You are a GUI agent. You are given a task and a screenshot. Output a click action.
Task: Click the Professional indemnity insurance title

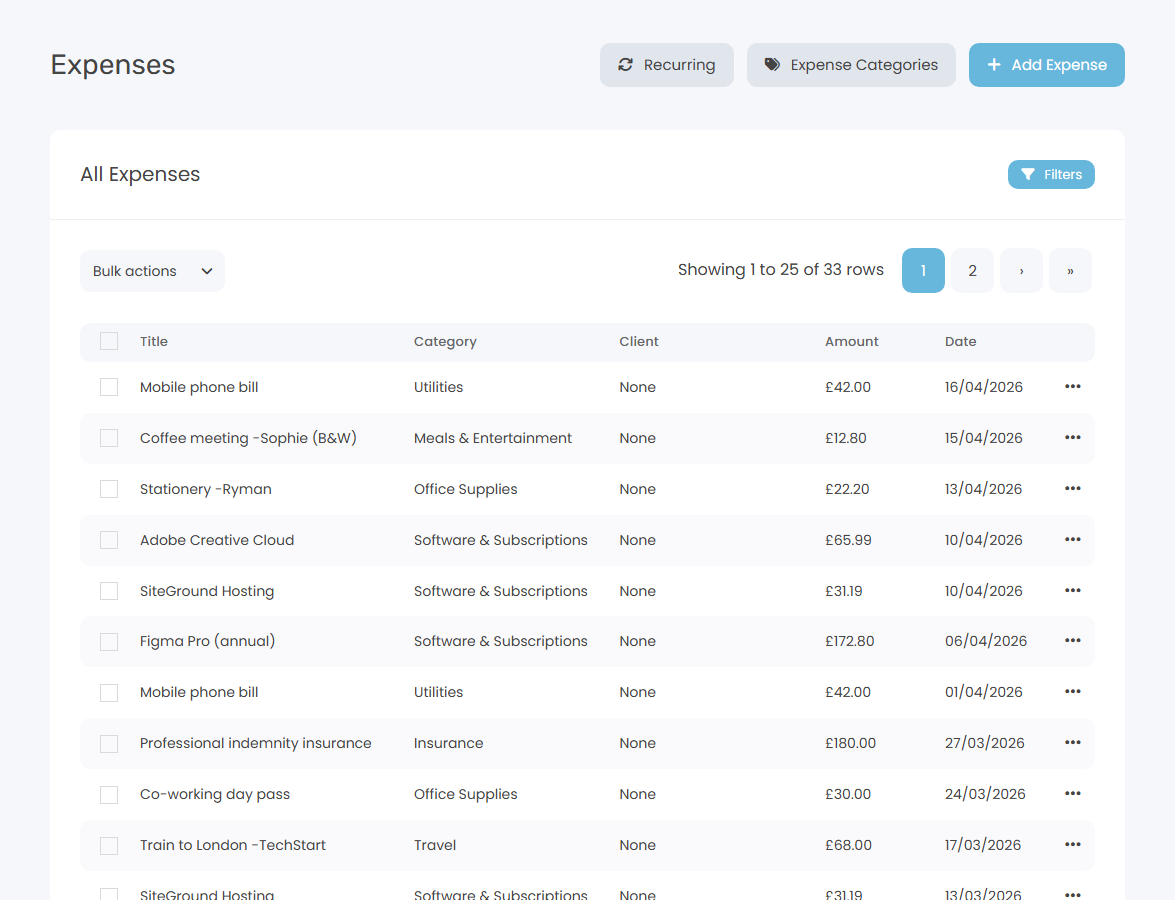(x=256, y=743)
